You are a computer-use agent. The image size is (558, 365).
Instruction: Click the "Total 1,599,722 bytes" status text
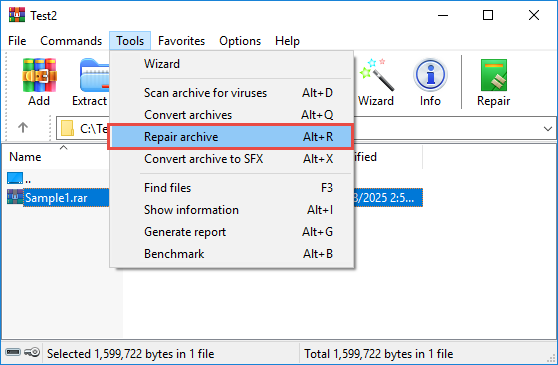tap(379, 354)
